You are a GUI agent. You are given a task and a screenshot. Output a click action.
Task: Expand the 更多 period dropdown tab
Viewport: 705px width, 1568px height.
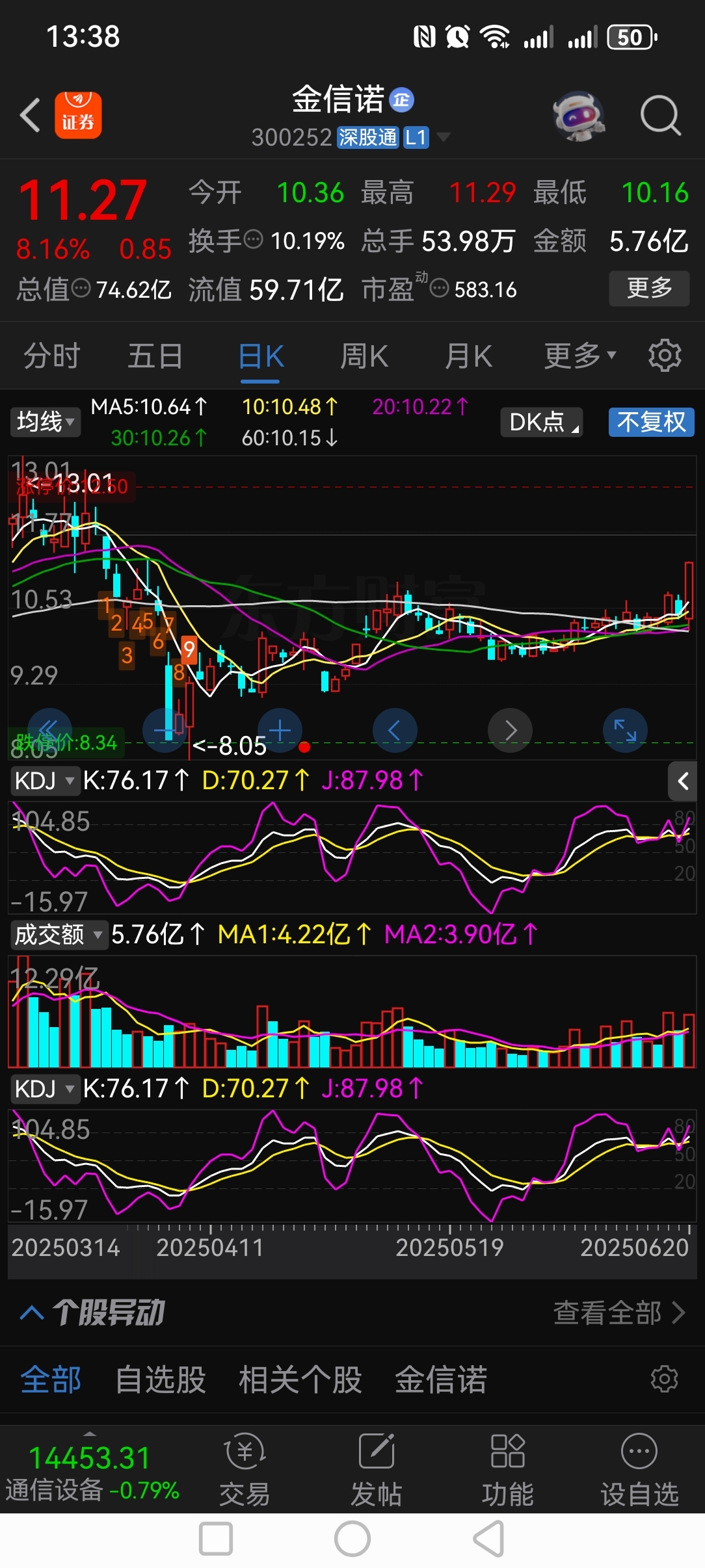(x=579, y=355)
